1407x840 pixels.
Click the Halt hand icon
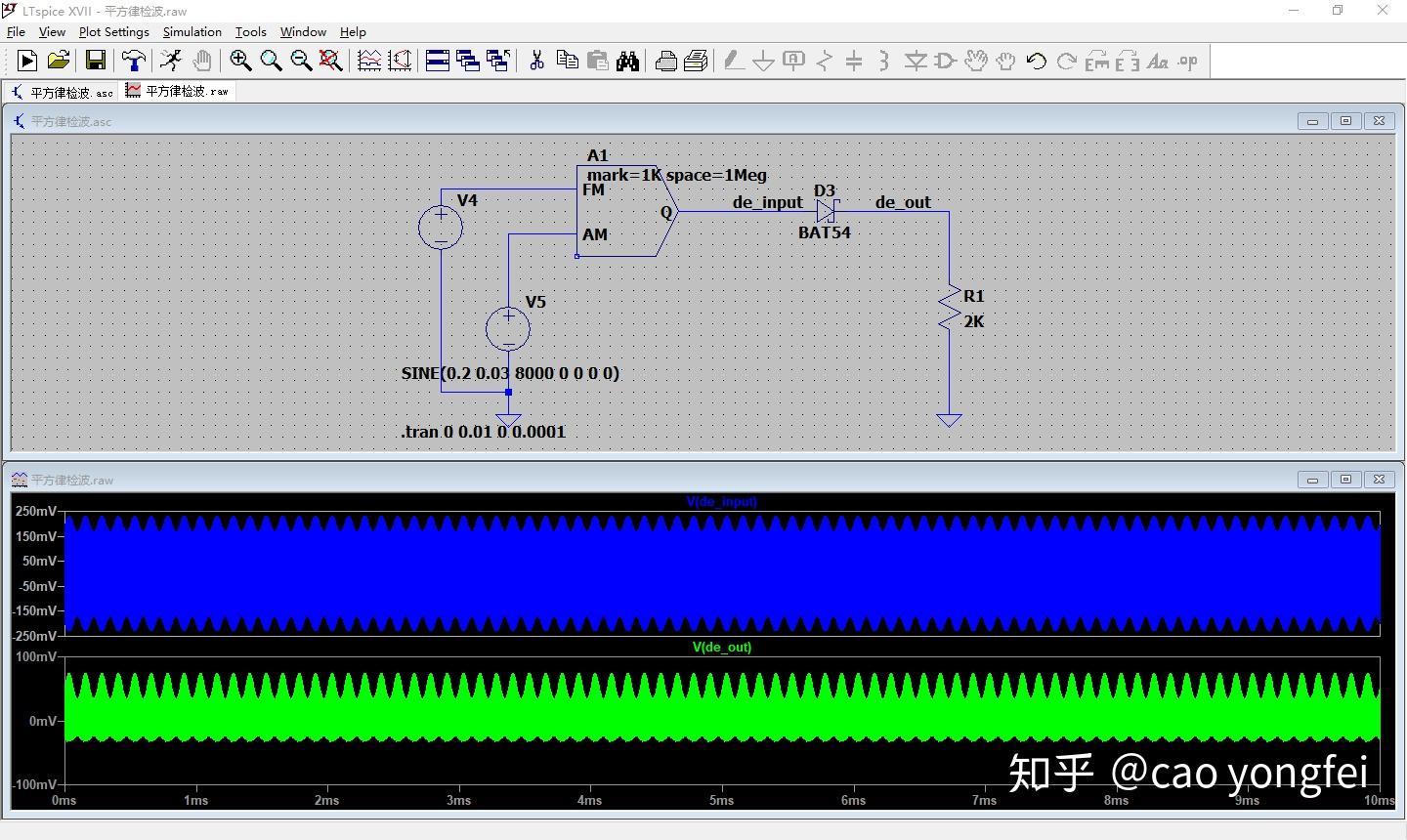pos(201,61)
